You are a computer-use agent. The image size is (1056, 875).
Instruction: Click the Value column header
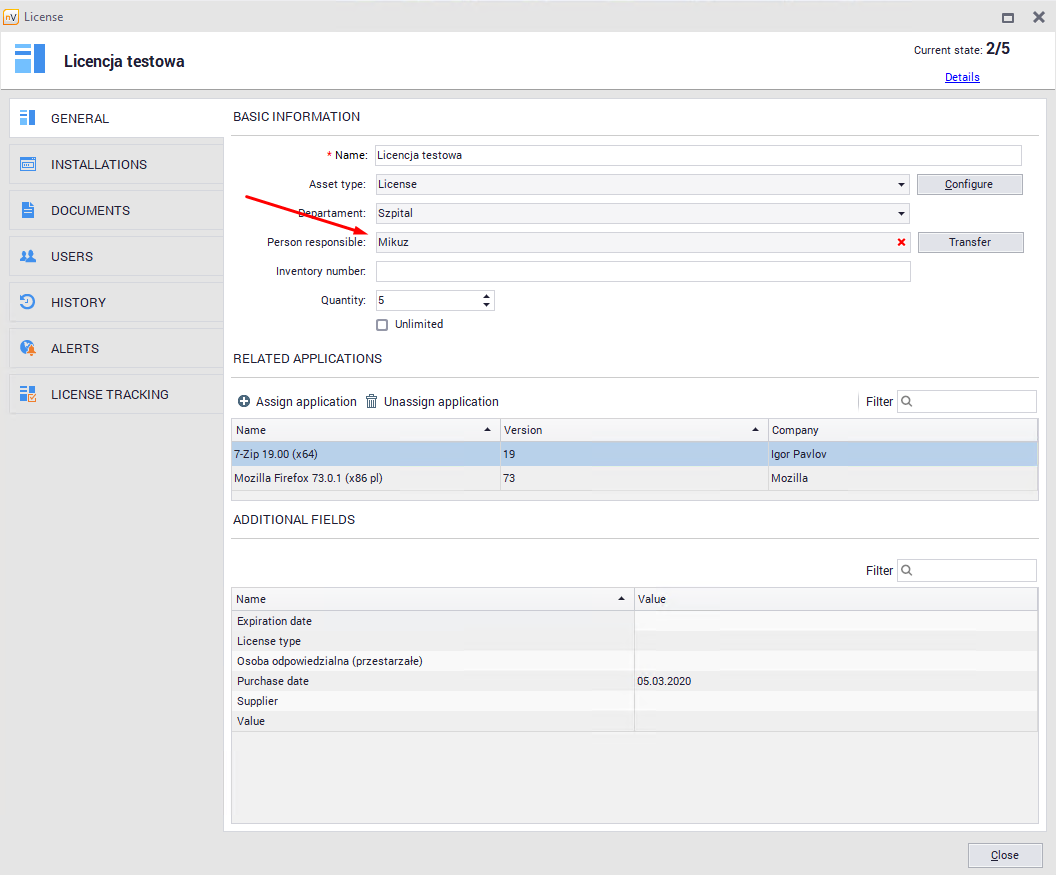pyautogui.click(x=836, y=599)
